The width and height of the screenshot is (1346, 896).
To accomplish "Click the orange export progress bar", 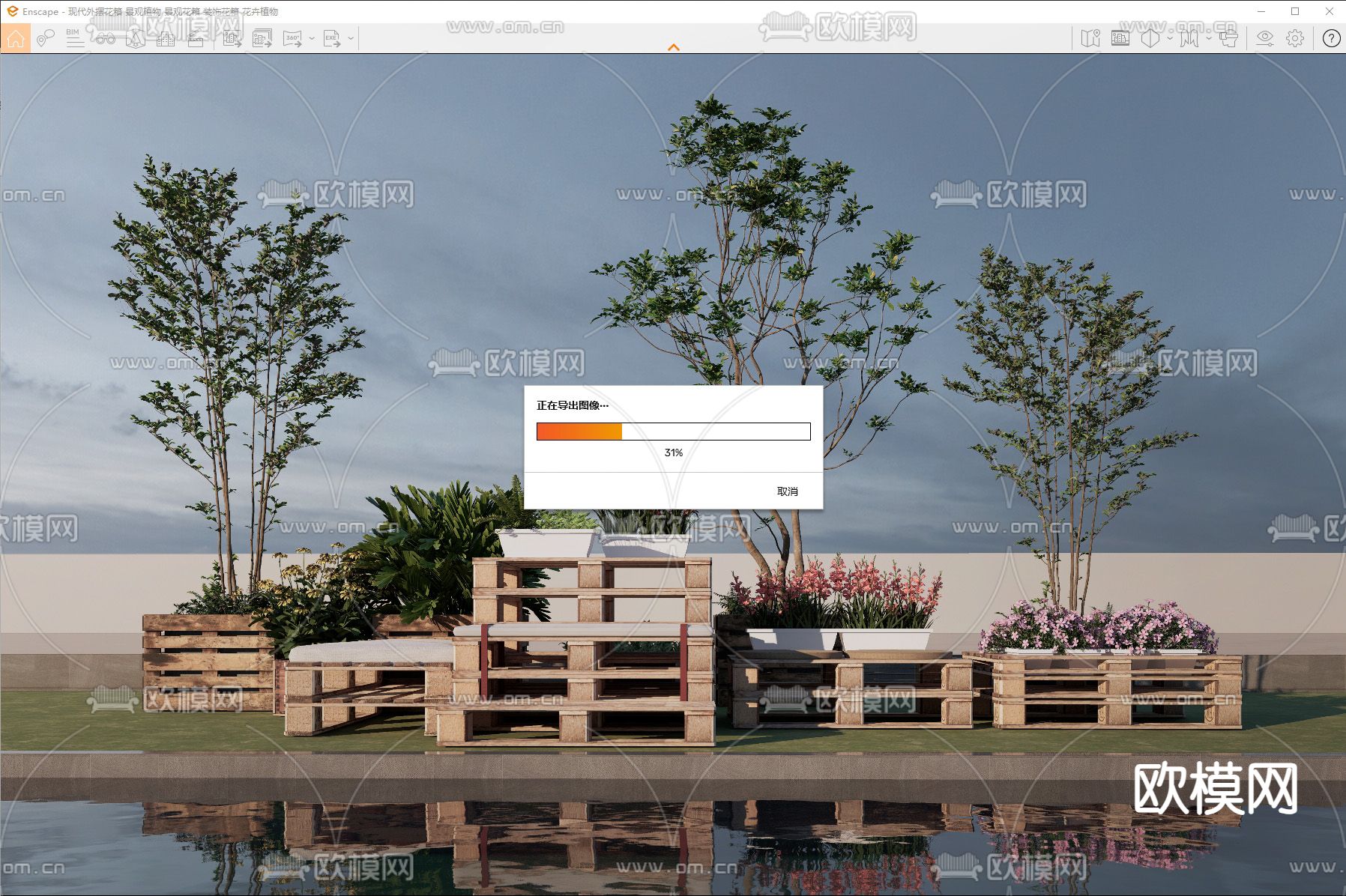I will coord(674,432).
